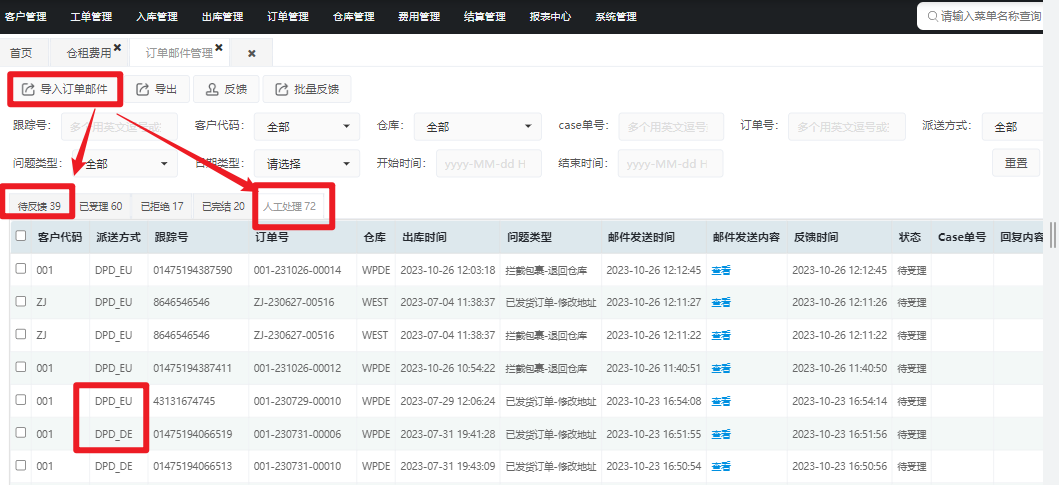The height and width of the screenshot is (485, 1059).
Task: Click the 反馈 feedback button
Action: (226, 89)
